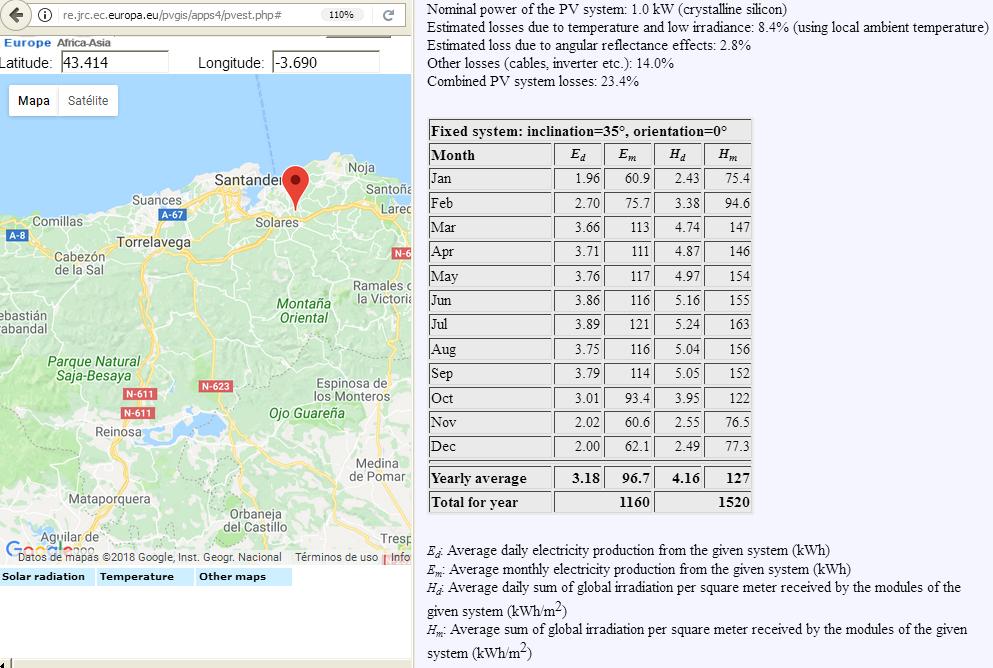Screen dimensions: 993x668
Task: Switch to the Europe region tab
Action: [27, 42]
